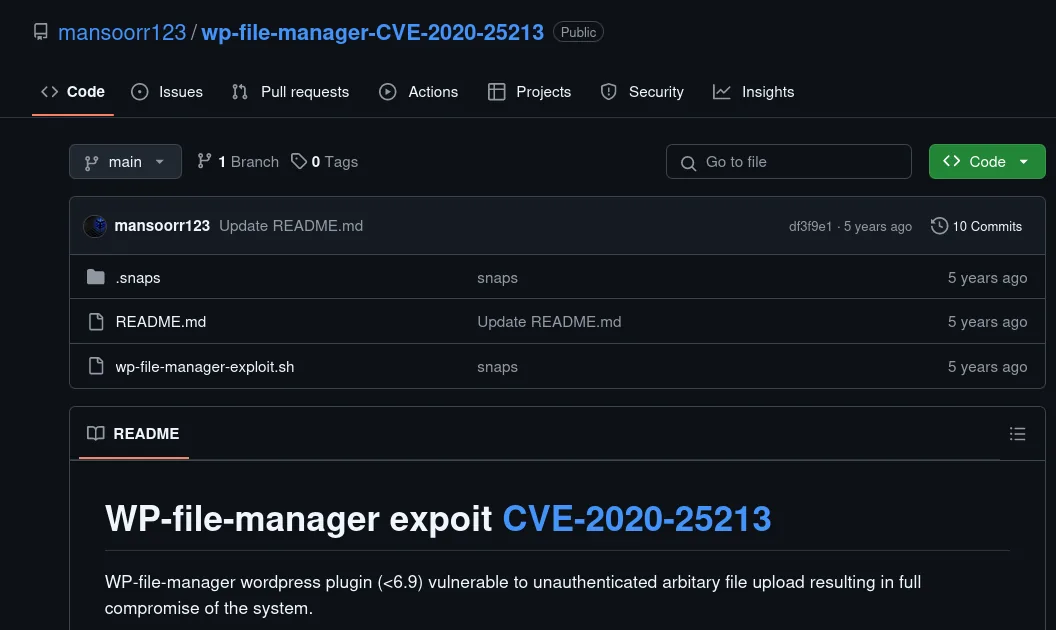Click the file icon beside README.md
Image resolution: width=1056 pixels, height=630 pixels.
click(x=96, y=322)
